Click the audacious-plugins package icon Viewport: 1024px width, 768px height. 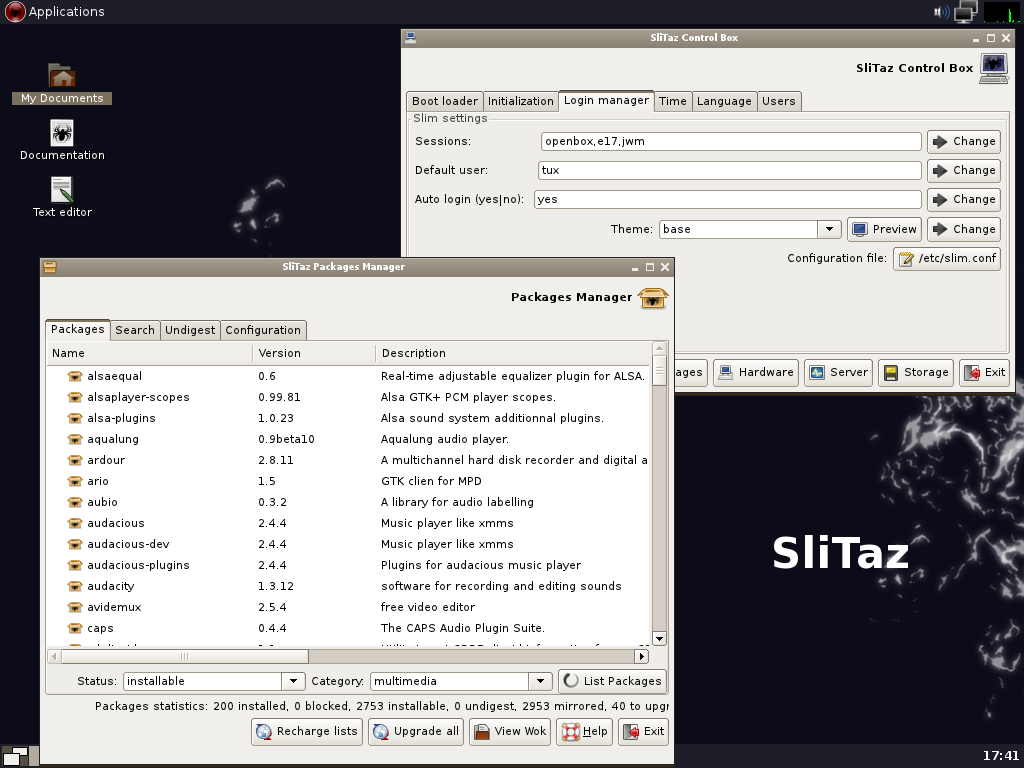75,565
